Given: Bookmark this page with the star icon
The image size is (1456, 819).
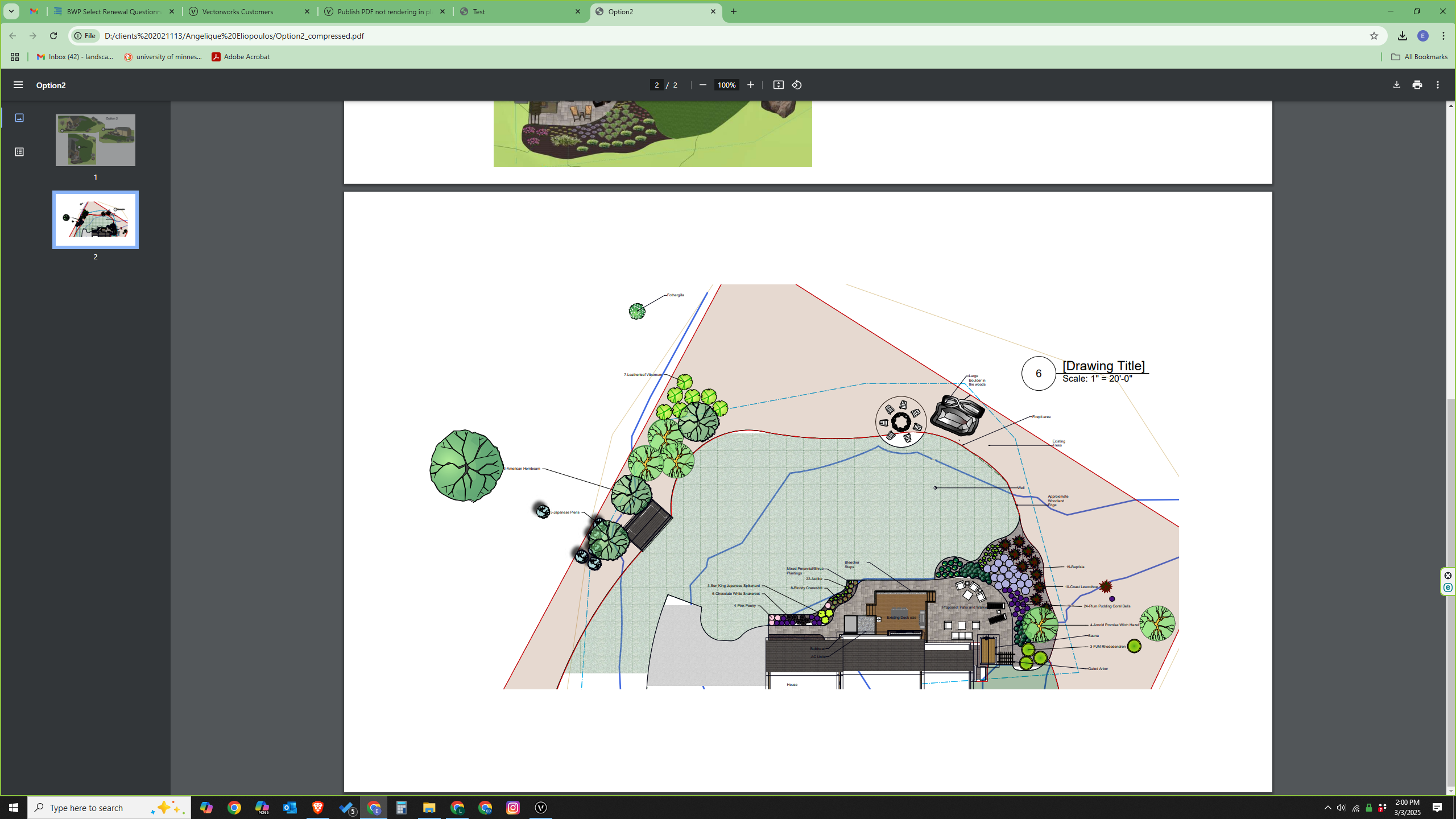Looking at the screenshot, I should tap(1374, 36).
